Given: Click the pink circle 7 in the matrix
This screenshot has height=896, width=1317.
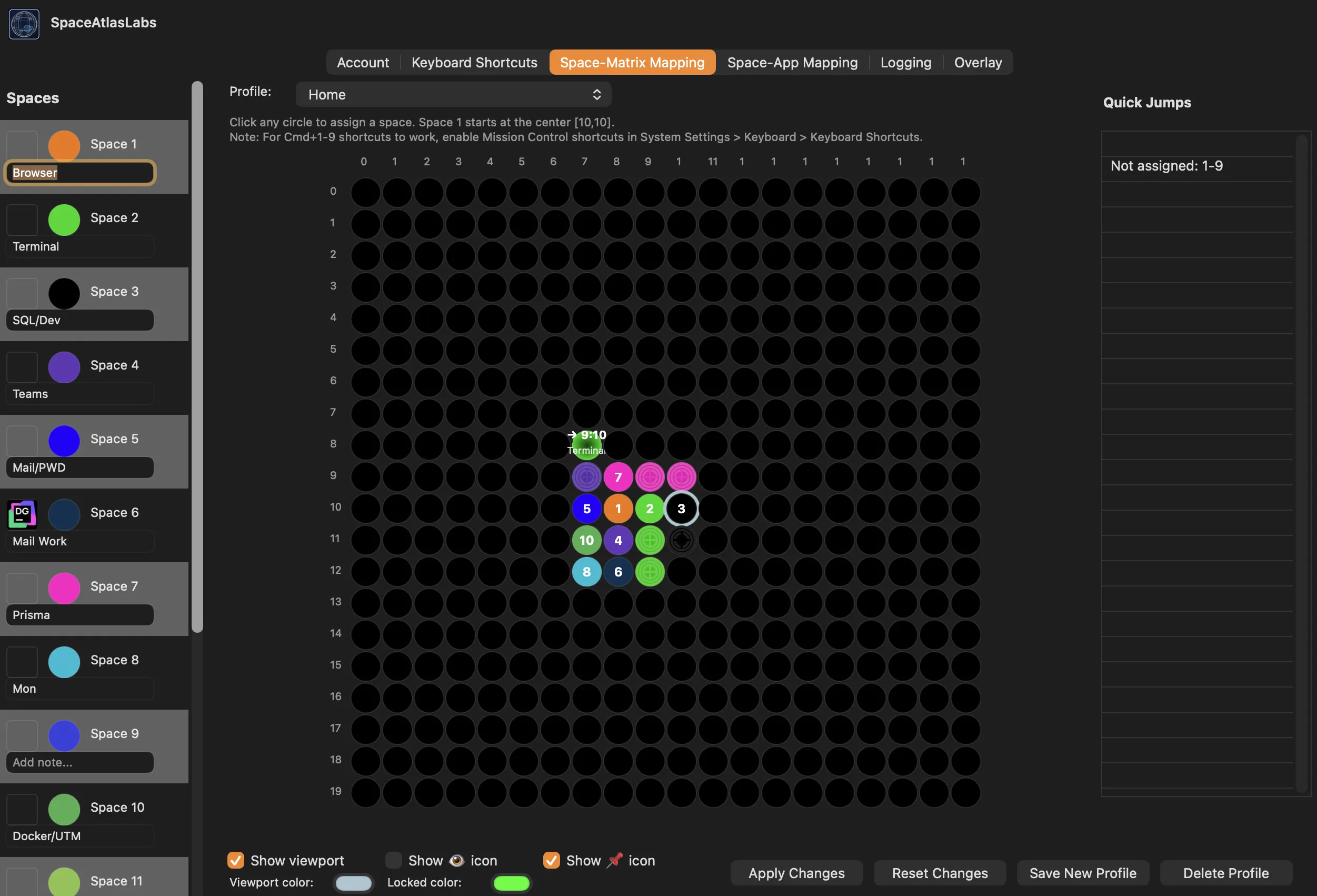Looking at the screenshot, I should point(618,476).
